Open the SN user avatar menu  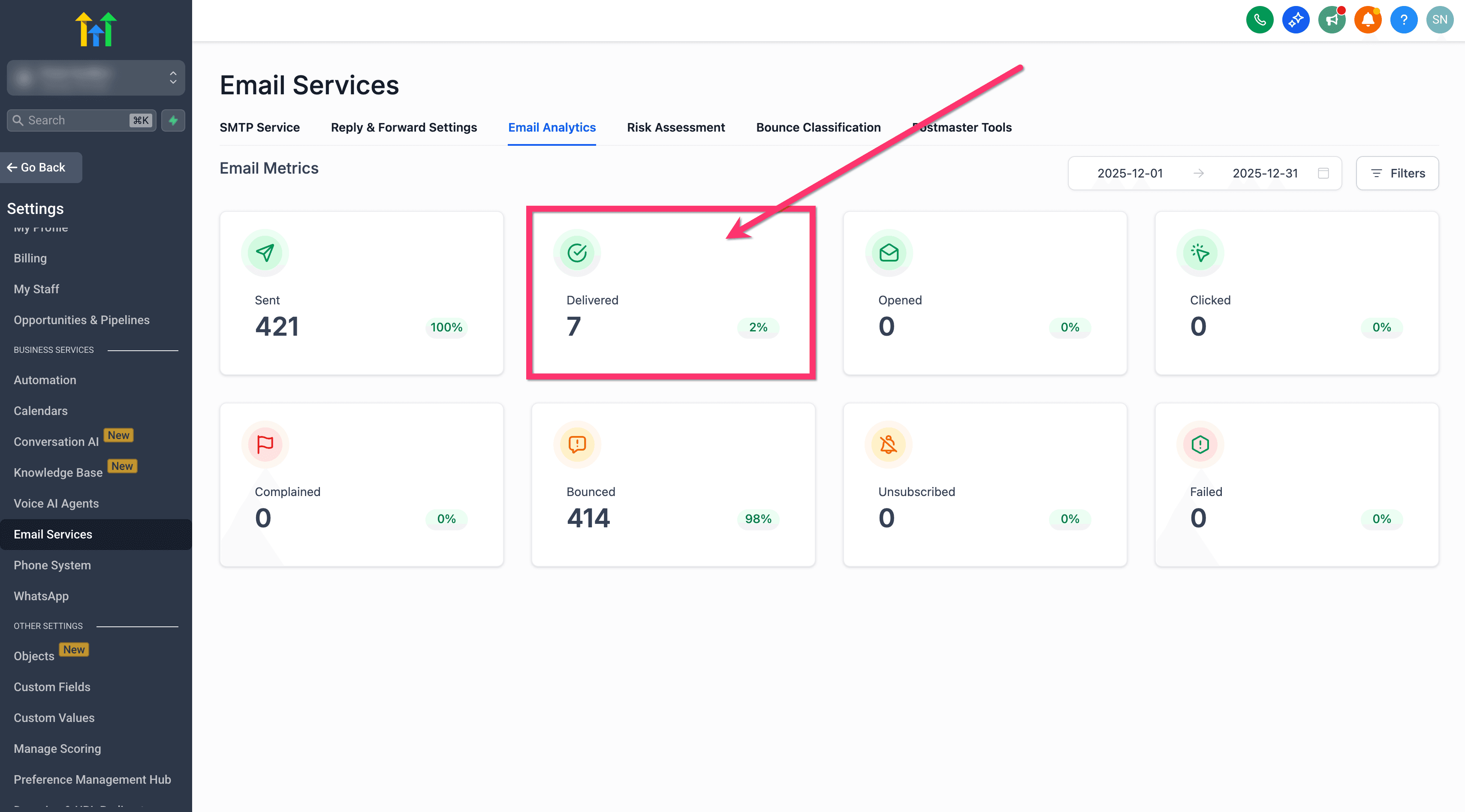pos(1439,21)
